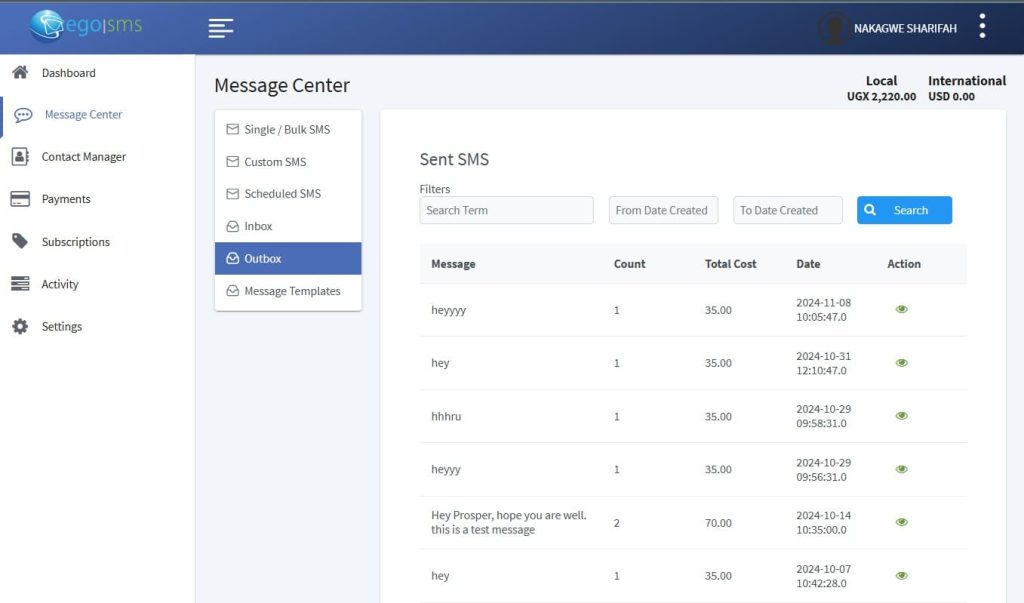This screenshot has height=603, width=1024.
Task: Go to Dashboard in the sidebar
Action: tap(68, 73)
